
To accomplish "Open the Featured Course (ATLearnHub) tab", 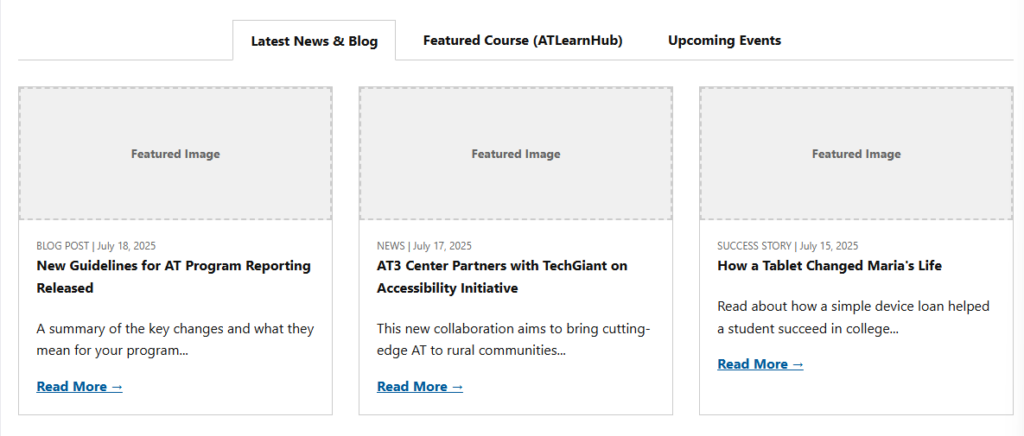I will tap(522, 41).
